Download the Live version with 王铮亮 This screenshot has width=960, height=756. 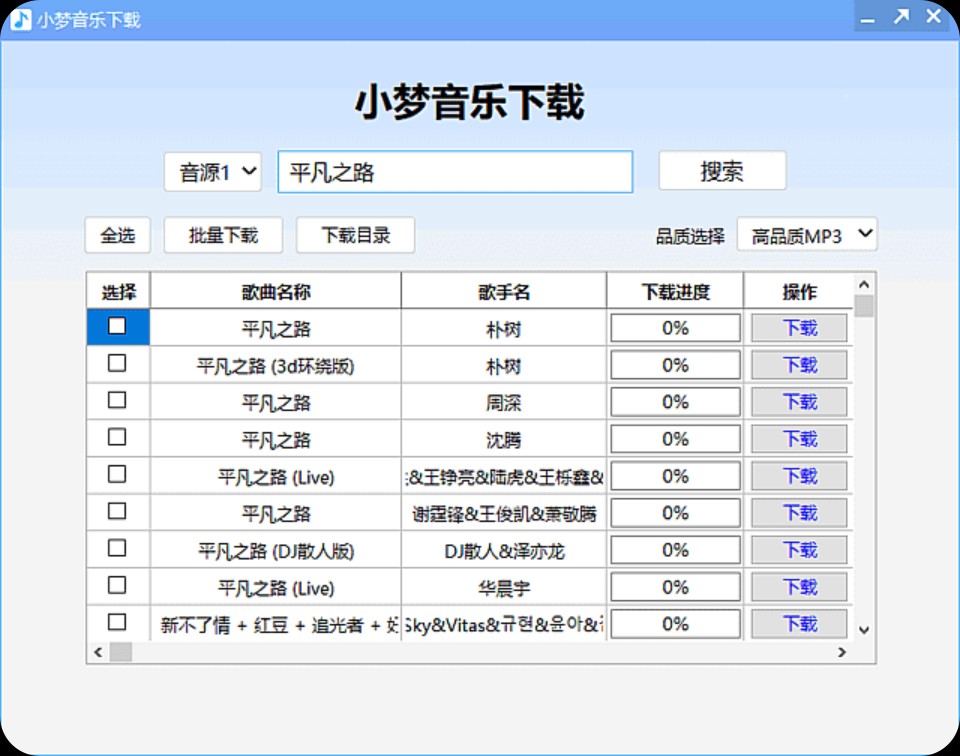(x=800, y=476)
